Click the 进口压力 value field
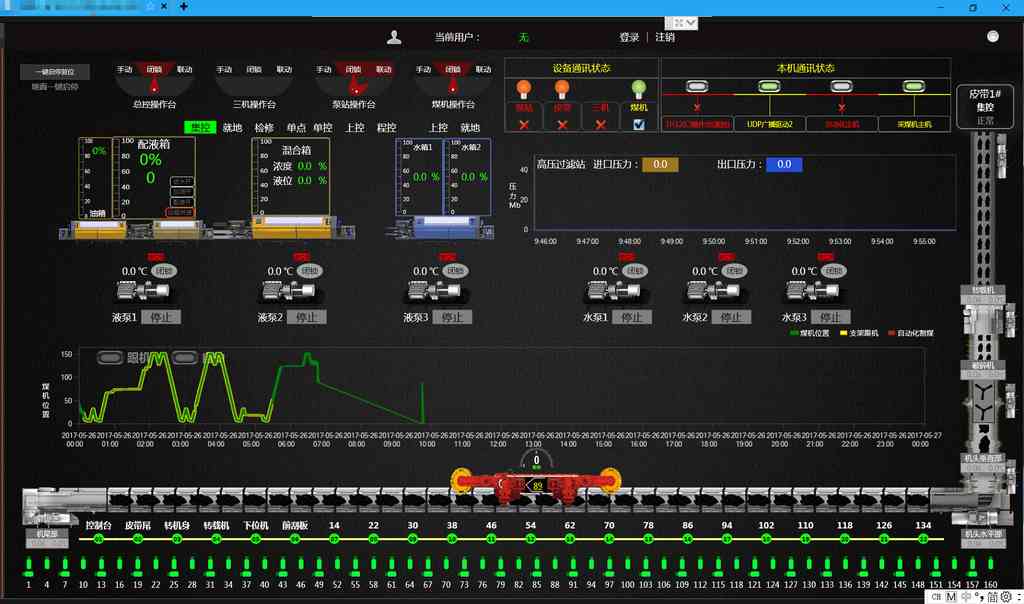The height and width of the screenshot is (604, 1024). pyautogui.click(x=660, y=164)
